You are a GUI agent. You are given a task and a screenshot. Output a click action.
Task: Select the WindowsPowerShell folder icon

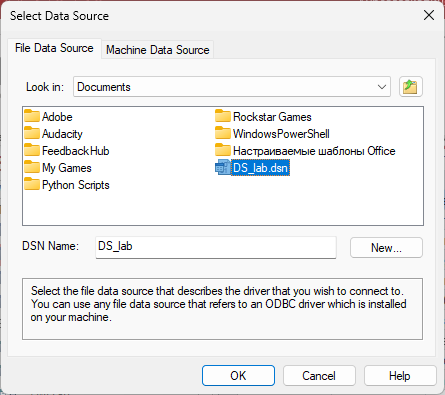(223, 133)
